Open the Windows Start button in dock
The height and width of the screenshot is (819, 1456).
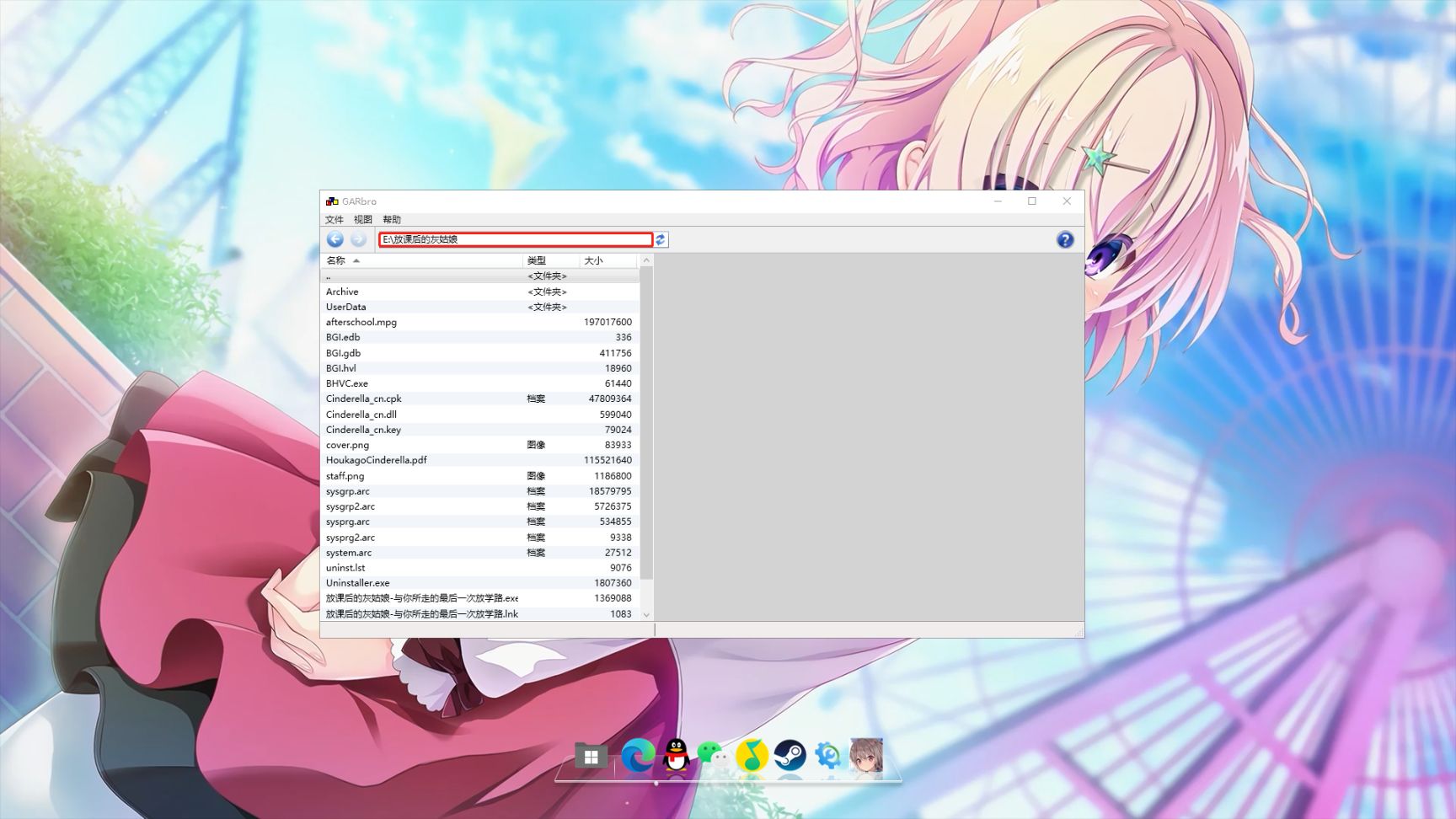point(591,757)
